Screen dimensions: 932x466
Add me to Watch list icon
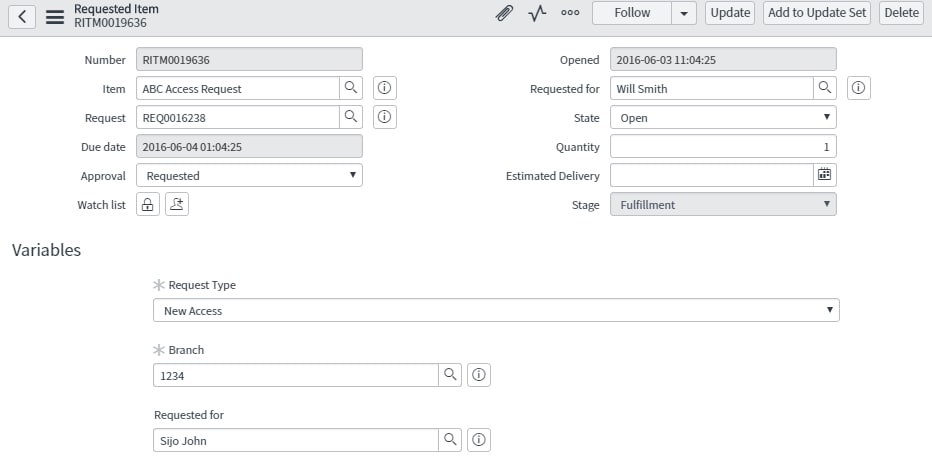click(x=177, y=204)
